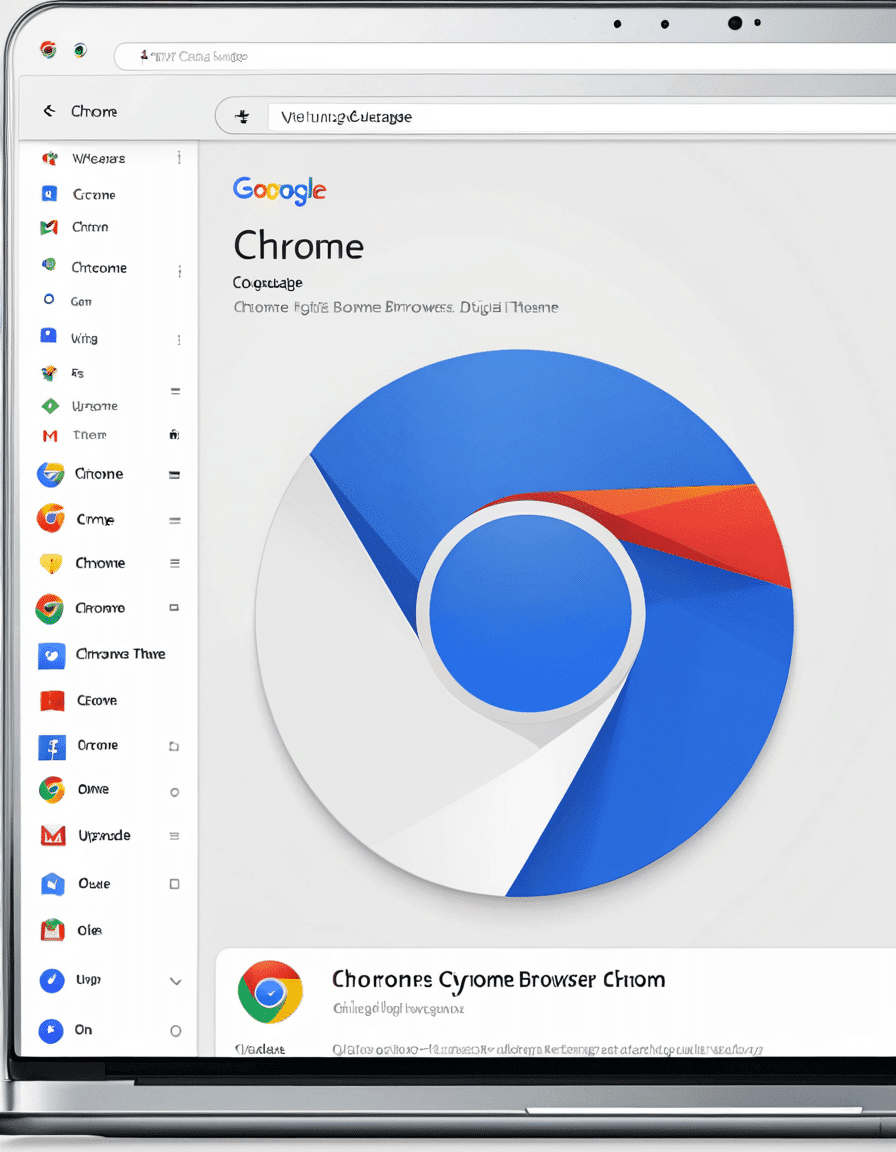Select the yellow shield Chrome icon

51,564
